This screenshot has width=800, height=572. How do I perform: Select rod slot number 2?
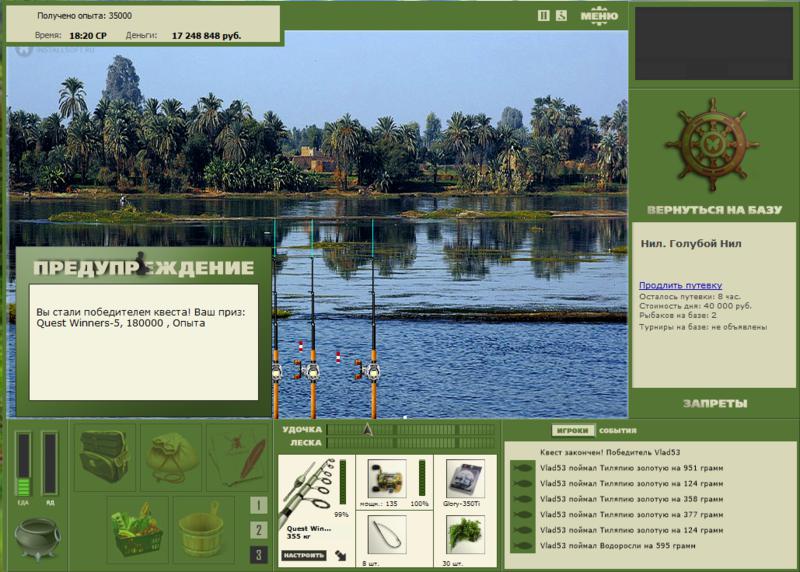click(x=259, y=530)
